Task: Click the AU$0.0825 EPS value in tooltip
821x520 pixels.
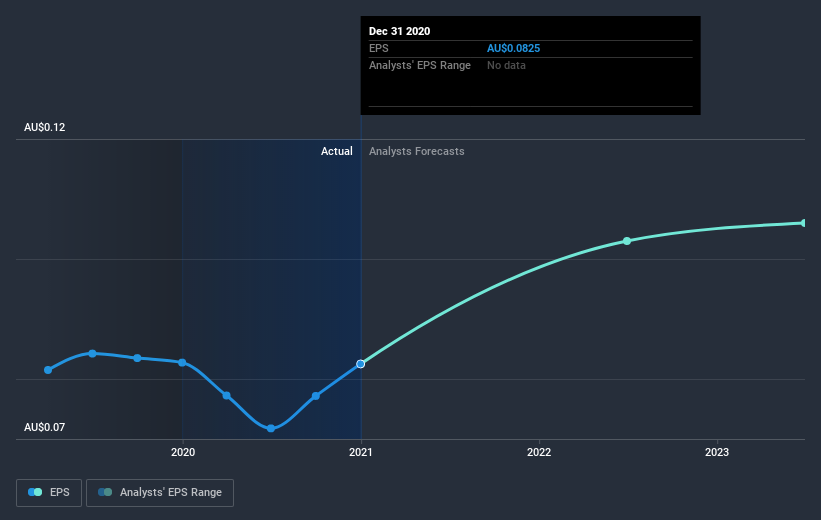Action: 513,48
